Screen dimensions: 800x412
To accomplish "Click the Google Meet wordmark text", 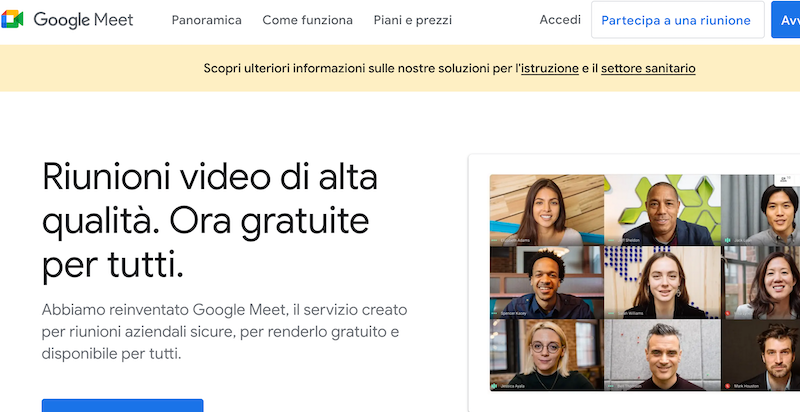I will point(83,20).
